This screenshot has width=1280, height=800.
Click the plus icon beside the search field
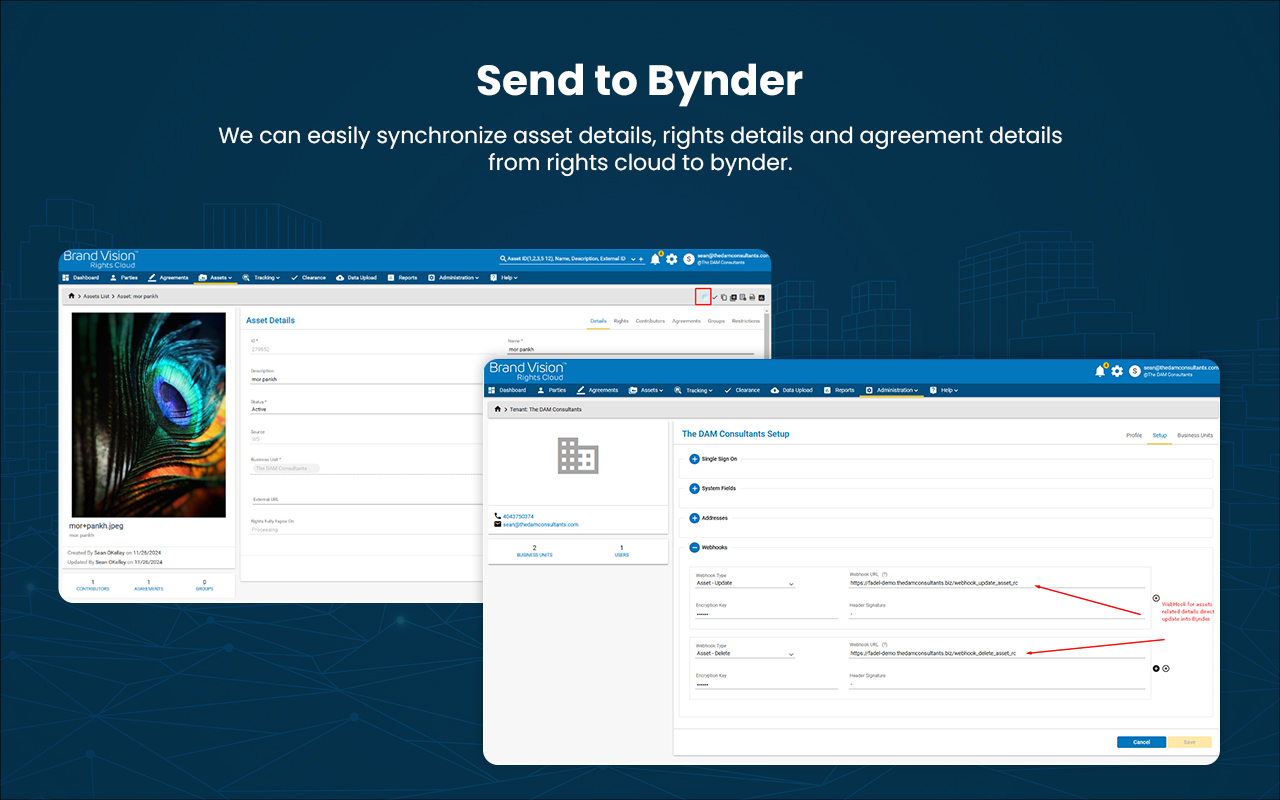[641, 259]
